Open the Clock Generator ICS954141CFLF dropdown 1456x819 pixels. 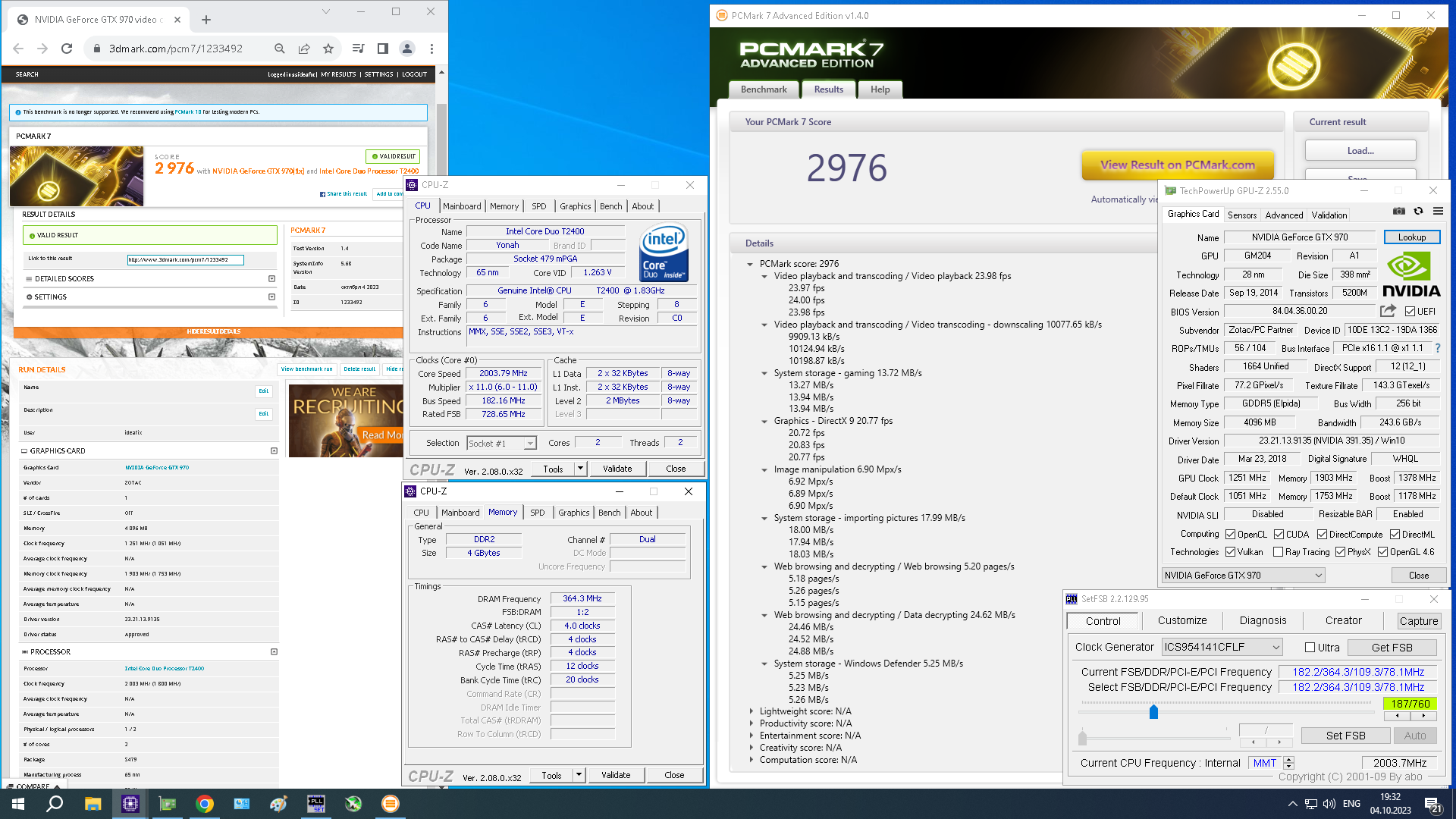tap(1222, 647)
